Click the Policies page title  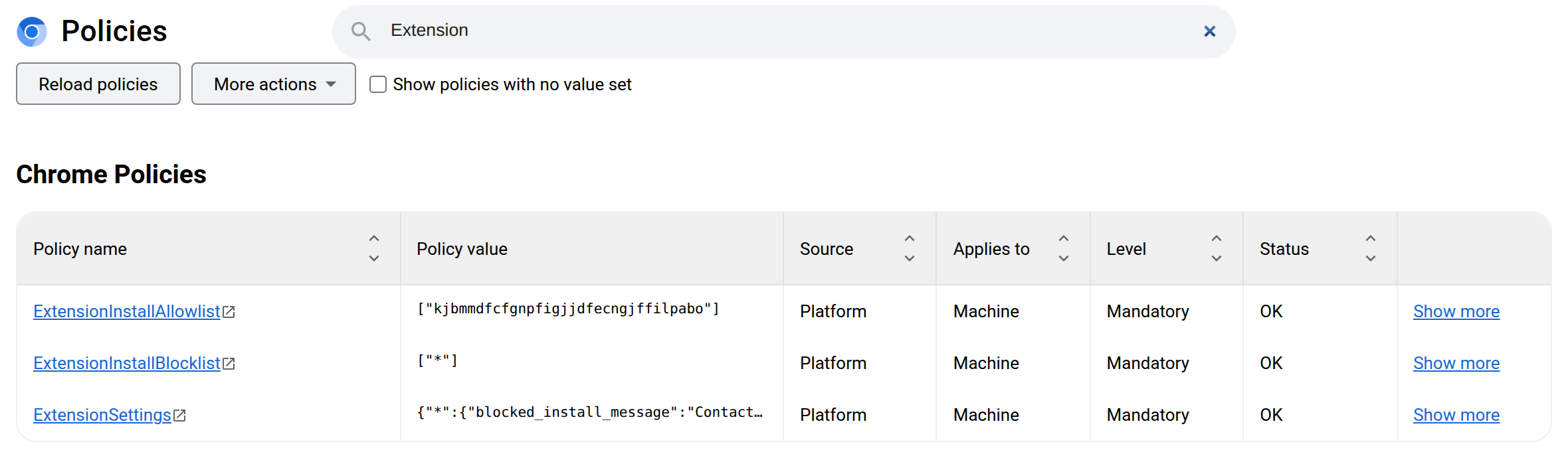pos(114,31)
